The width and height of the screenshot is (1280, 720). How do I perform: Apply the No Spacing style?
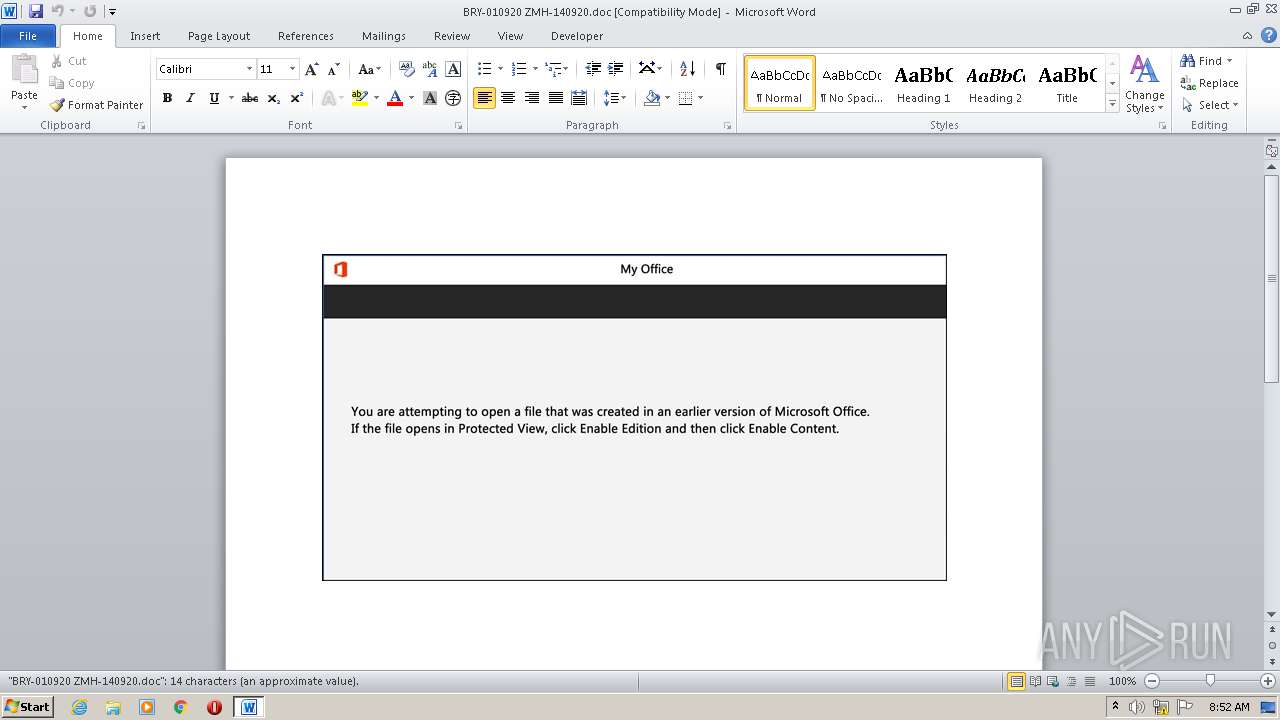coord(851,84)
